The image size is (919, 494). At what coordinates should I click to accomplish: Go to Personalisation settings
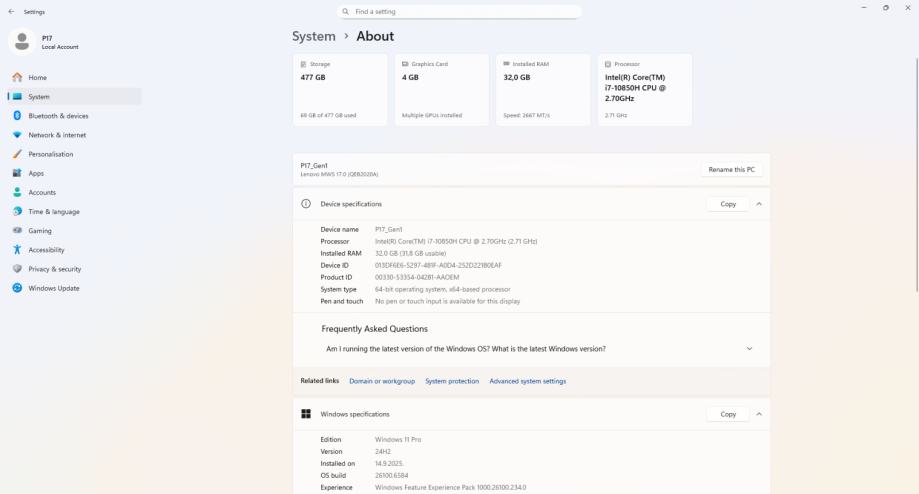point(50,154)
